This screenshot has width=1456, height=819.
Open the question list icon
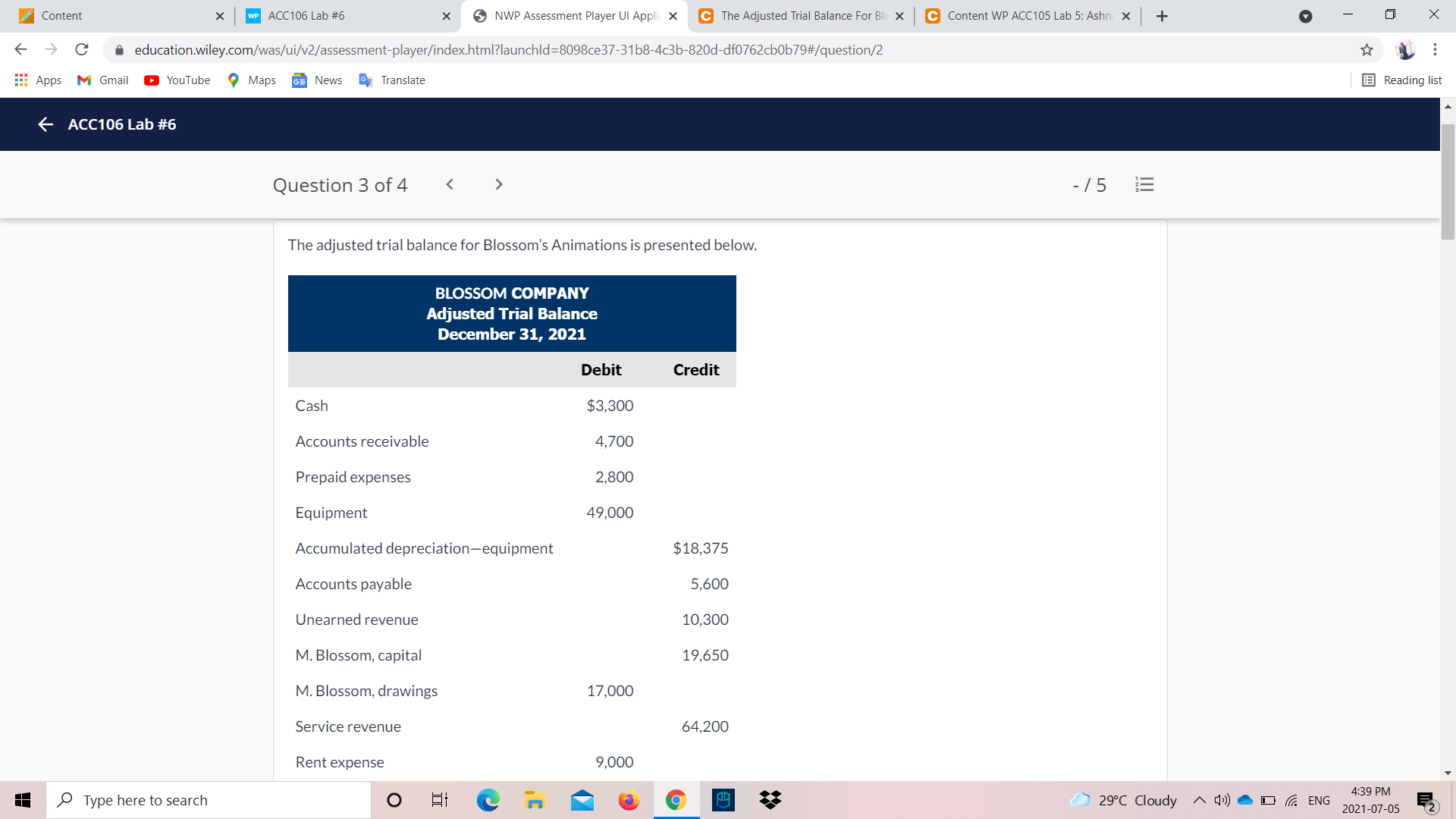[x=1144, y=184]
